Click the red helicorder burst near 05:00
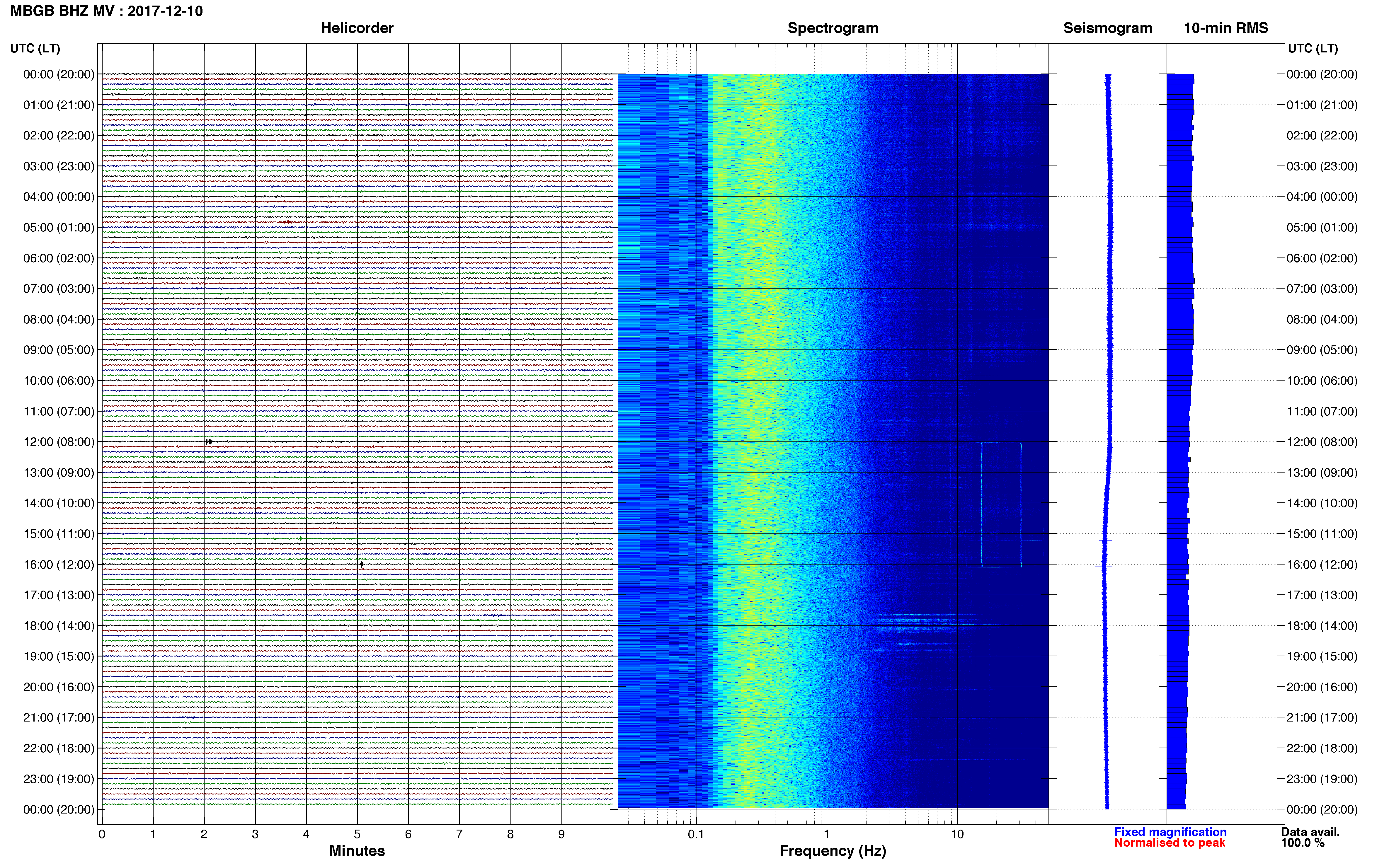This screenshot has width=1389, height=868. pos(288,221)
